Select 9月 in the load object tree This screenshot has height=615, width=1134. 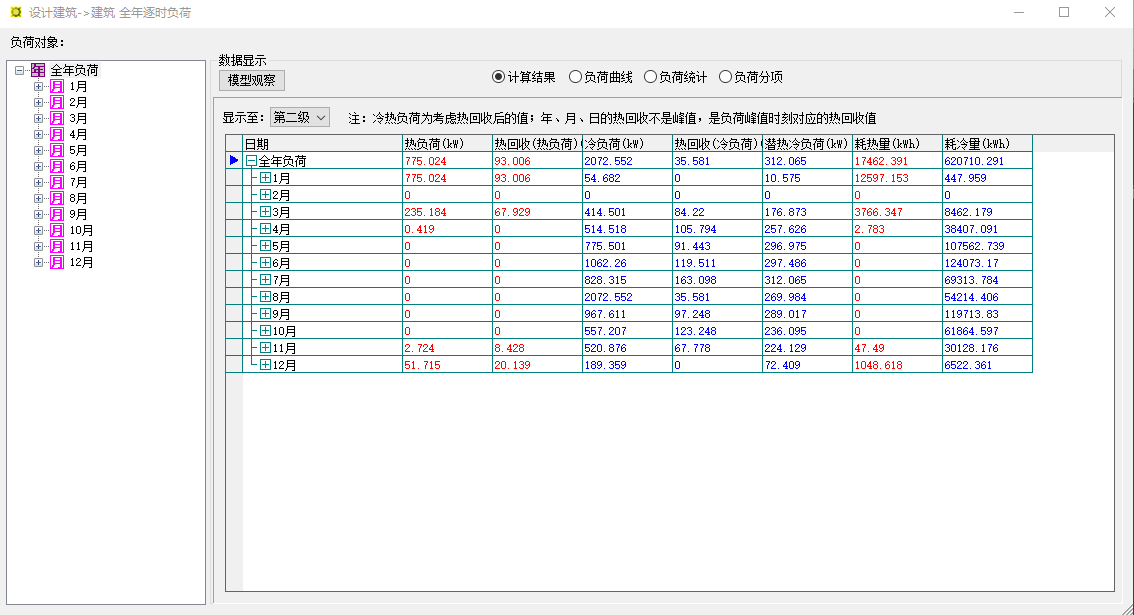pos(79,215)
